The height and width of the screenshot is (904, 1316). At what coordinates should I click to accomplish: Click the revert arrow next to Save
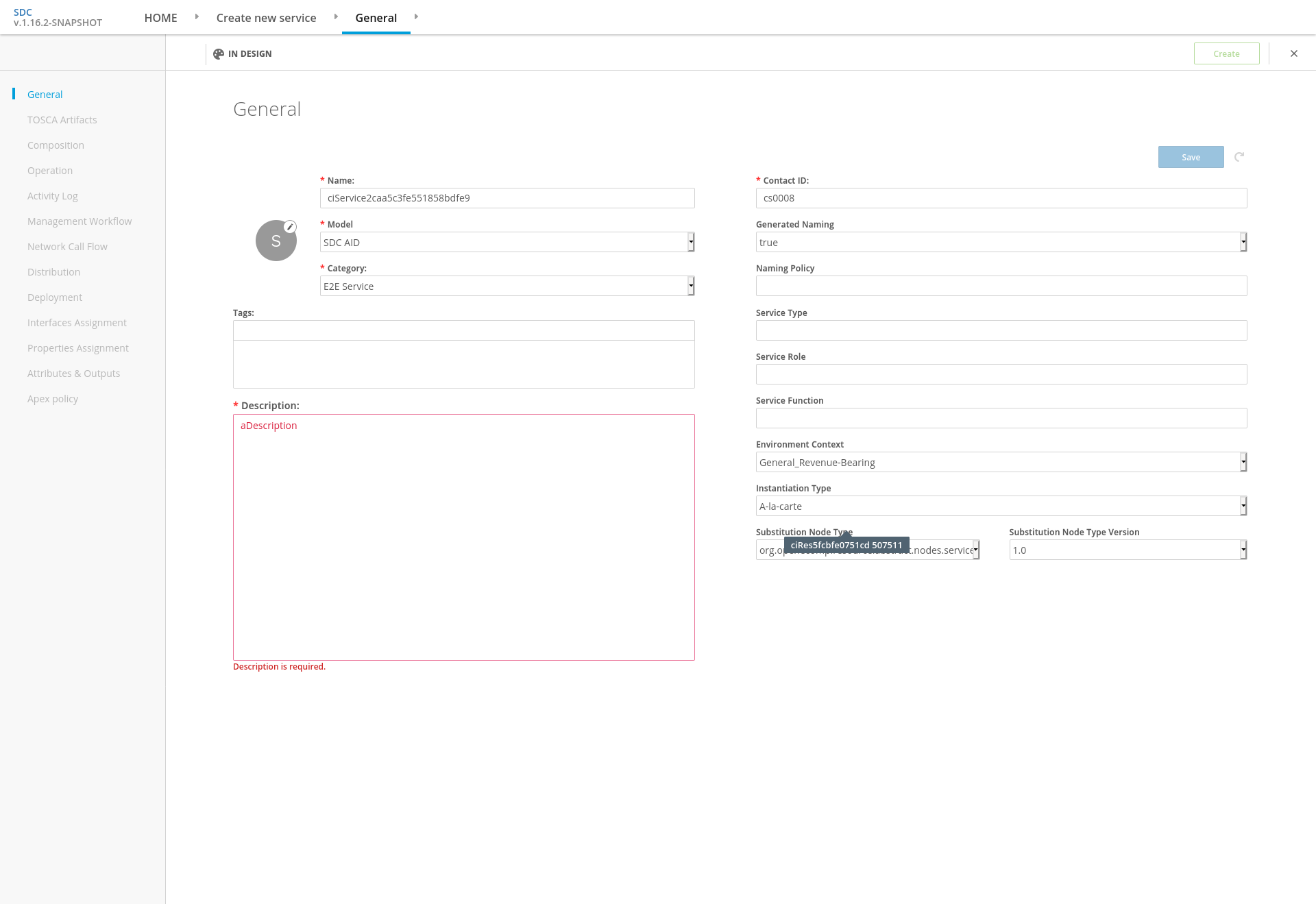point(1239,157)
